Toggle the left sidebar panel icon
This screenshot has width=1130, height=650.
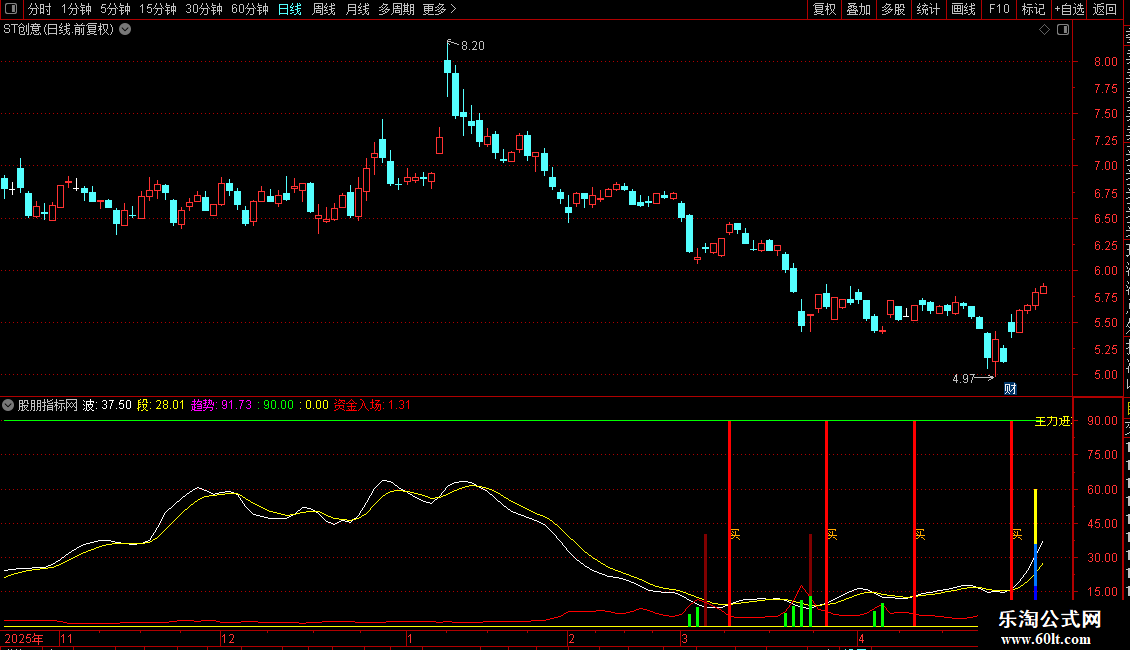[11, 9]
